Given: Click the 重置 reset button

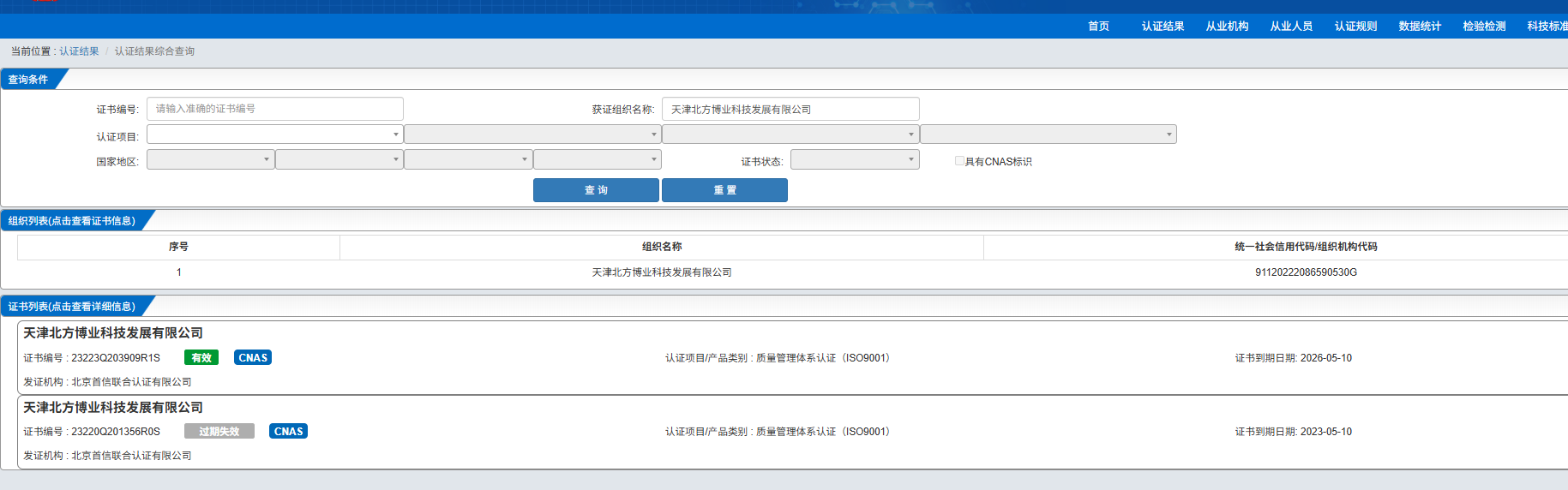Looking at the screenshot, I should [x=724, y=190].
